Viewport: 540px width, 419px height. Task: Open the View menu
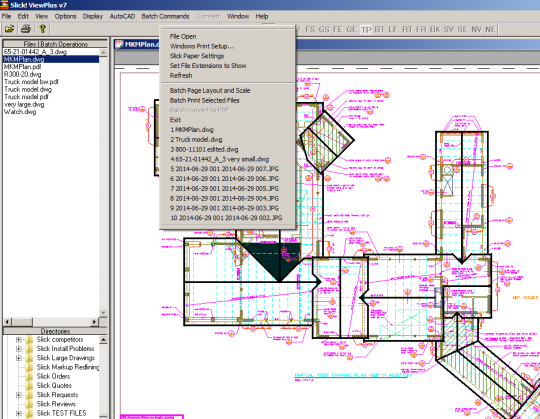click(x=42, y=16)
